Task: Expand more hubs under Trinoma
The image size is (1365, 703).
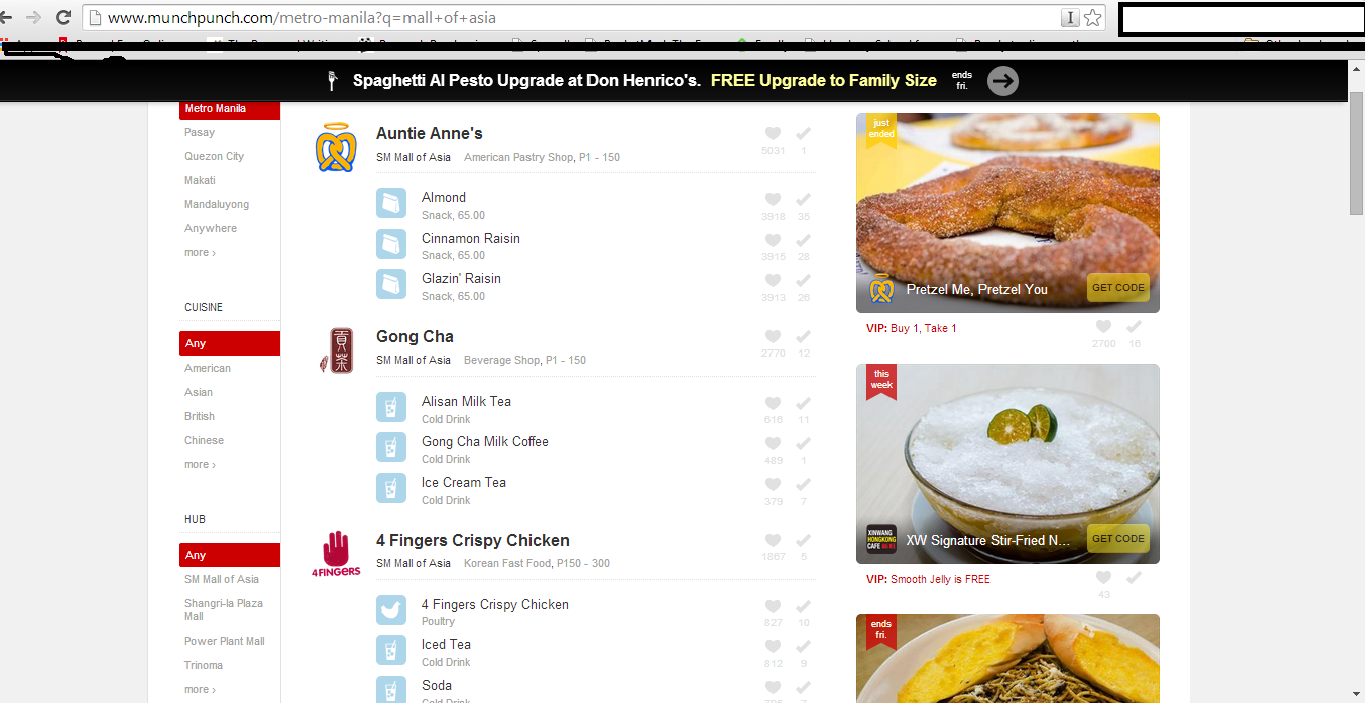Action: [200, 690]
